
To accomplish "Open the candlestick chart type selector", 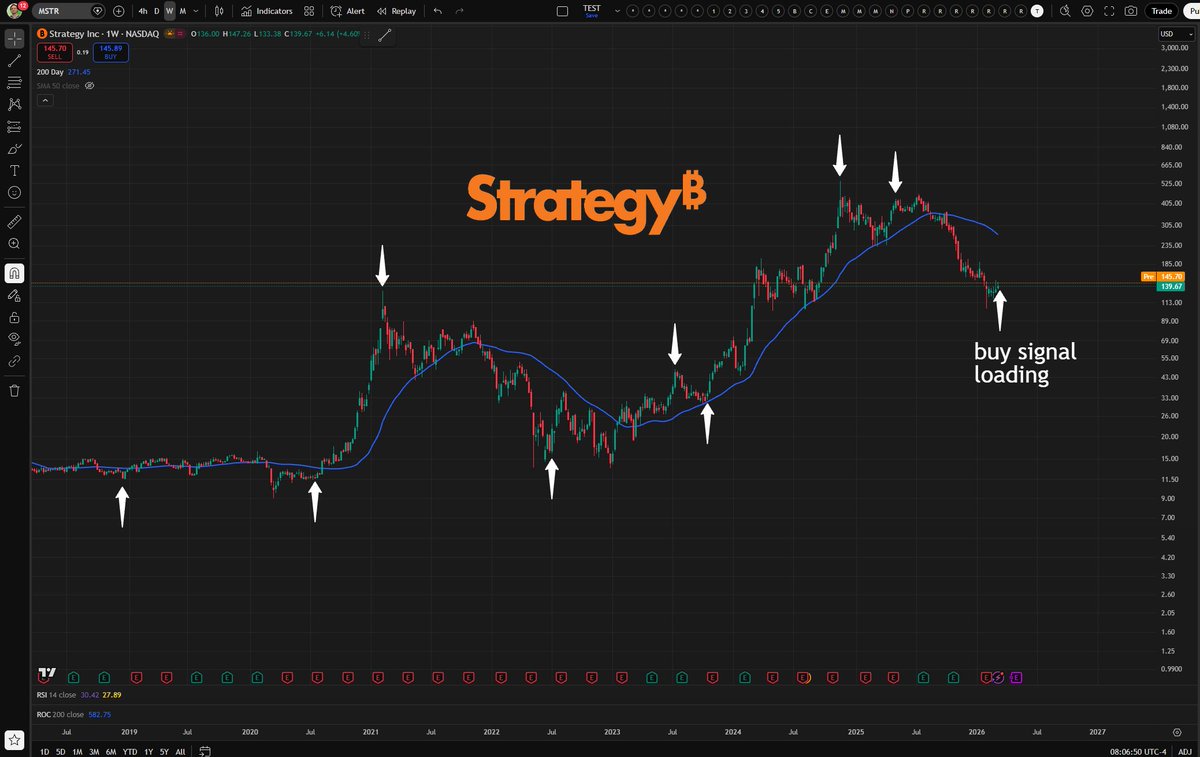I will pos(219,11).
